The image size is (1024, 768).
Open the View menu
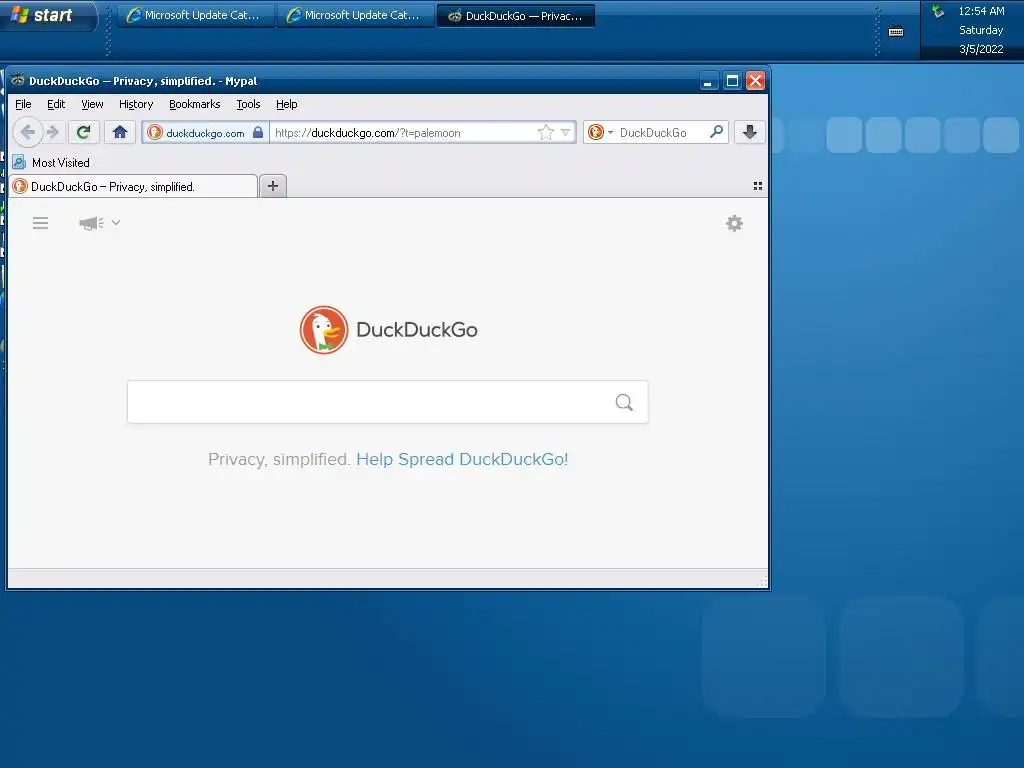(92, 104)
